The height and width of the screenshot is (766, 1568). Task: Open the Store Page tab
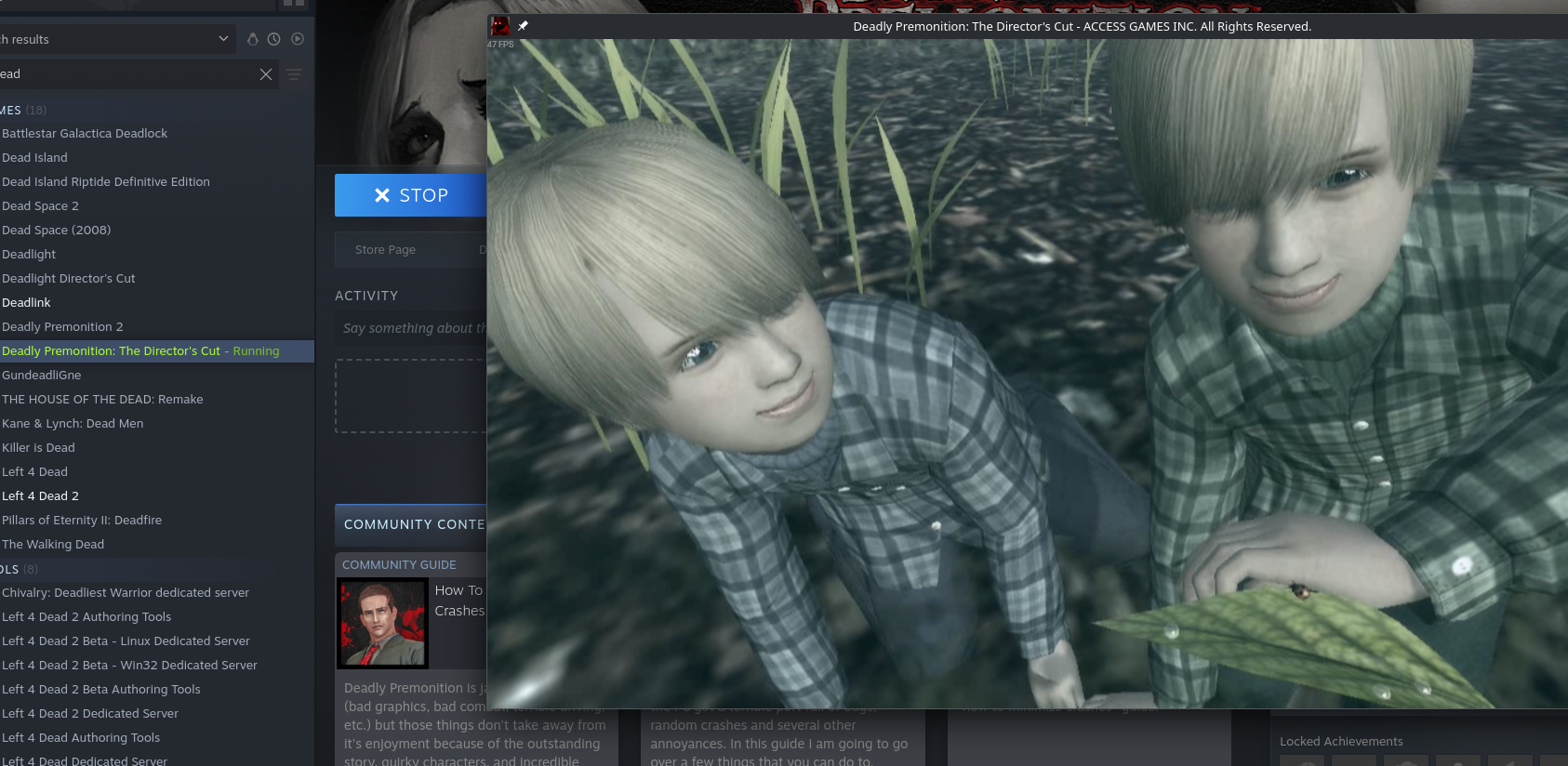[x=385, y=250]
